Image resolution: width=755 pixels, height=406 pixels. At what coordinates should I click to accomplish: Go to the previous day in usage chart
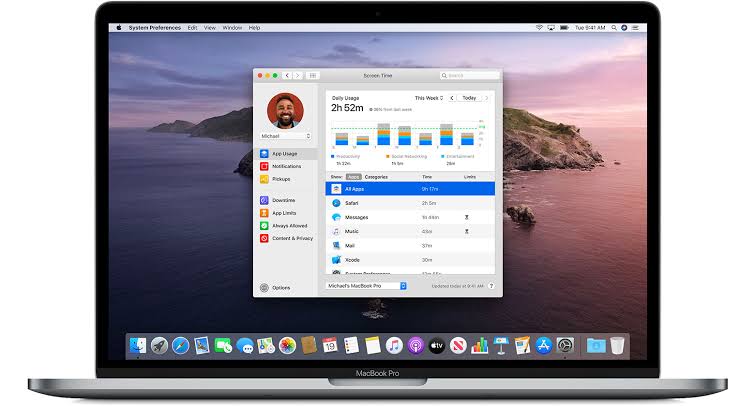(x=452, y=98)
